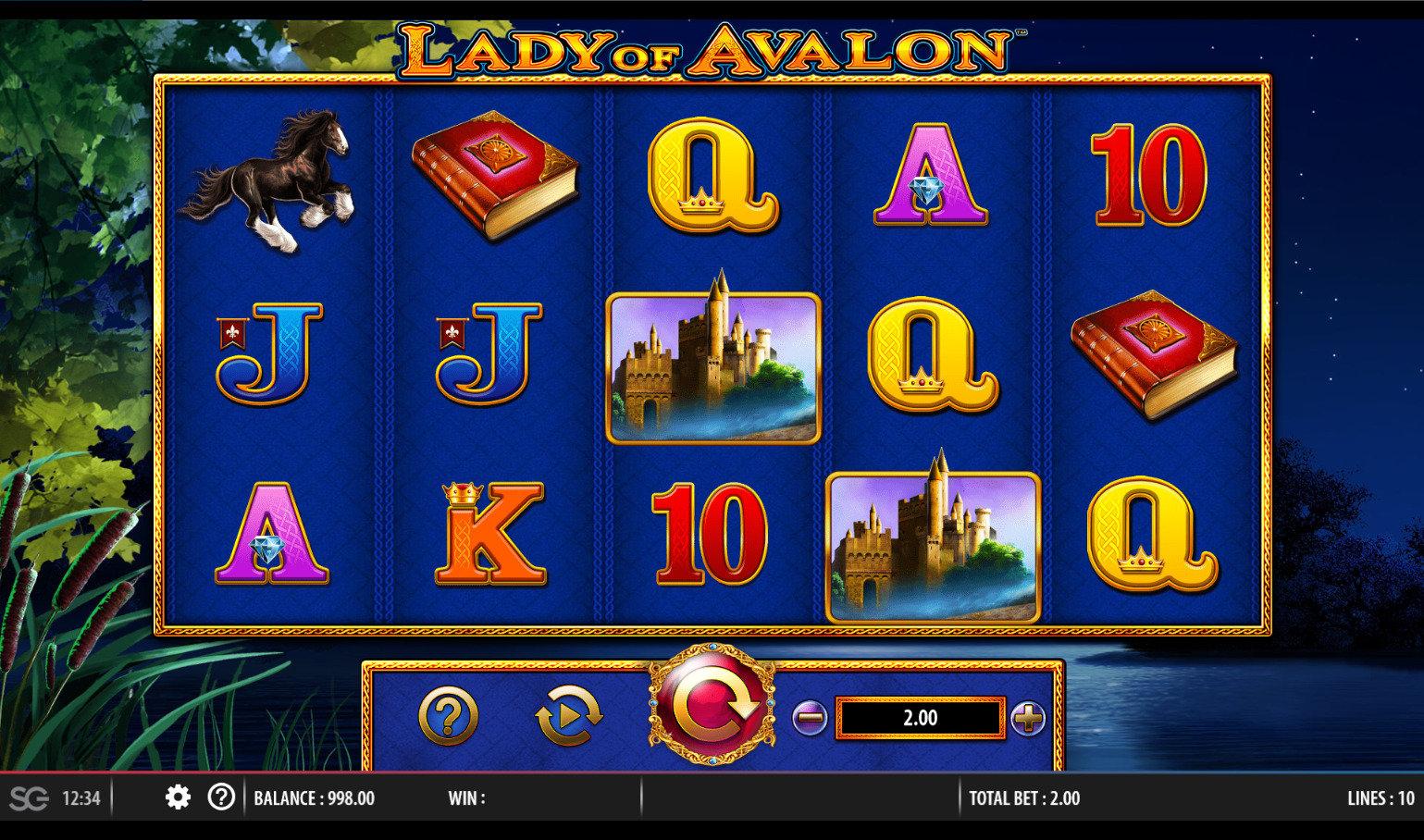Screen dimensions: 1424x840
Task: Spin the reels with the red button
Action: [712, 706]
